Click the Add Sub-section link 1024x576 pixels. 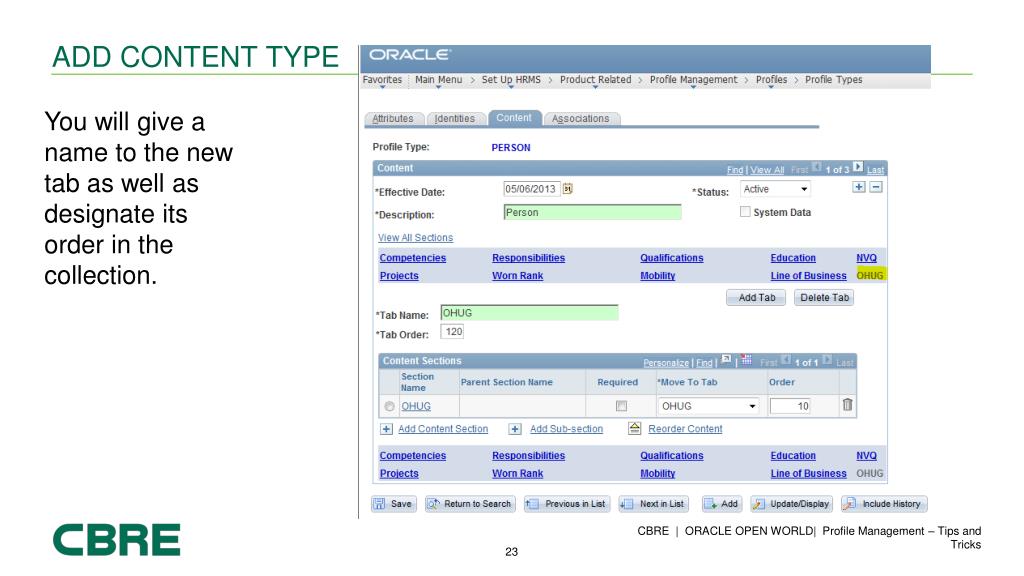[566, 429]
